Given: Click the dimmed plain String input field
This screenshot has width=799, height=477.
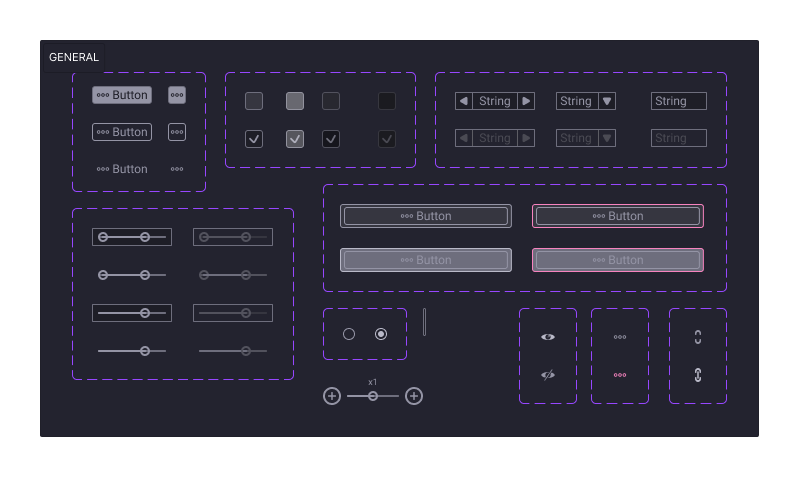Looking at the screenshot, I should pos(679,138).
